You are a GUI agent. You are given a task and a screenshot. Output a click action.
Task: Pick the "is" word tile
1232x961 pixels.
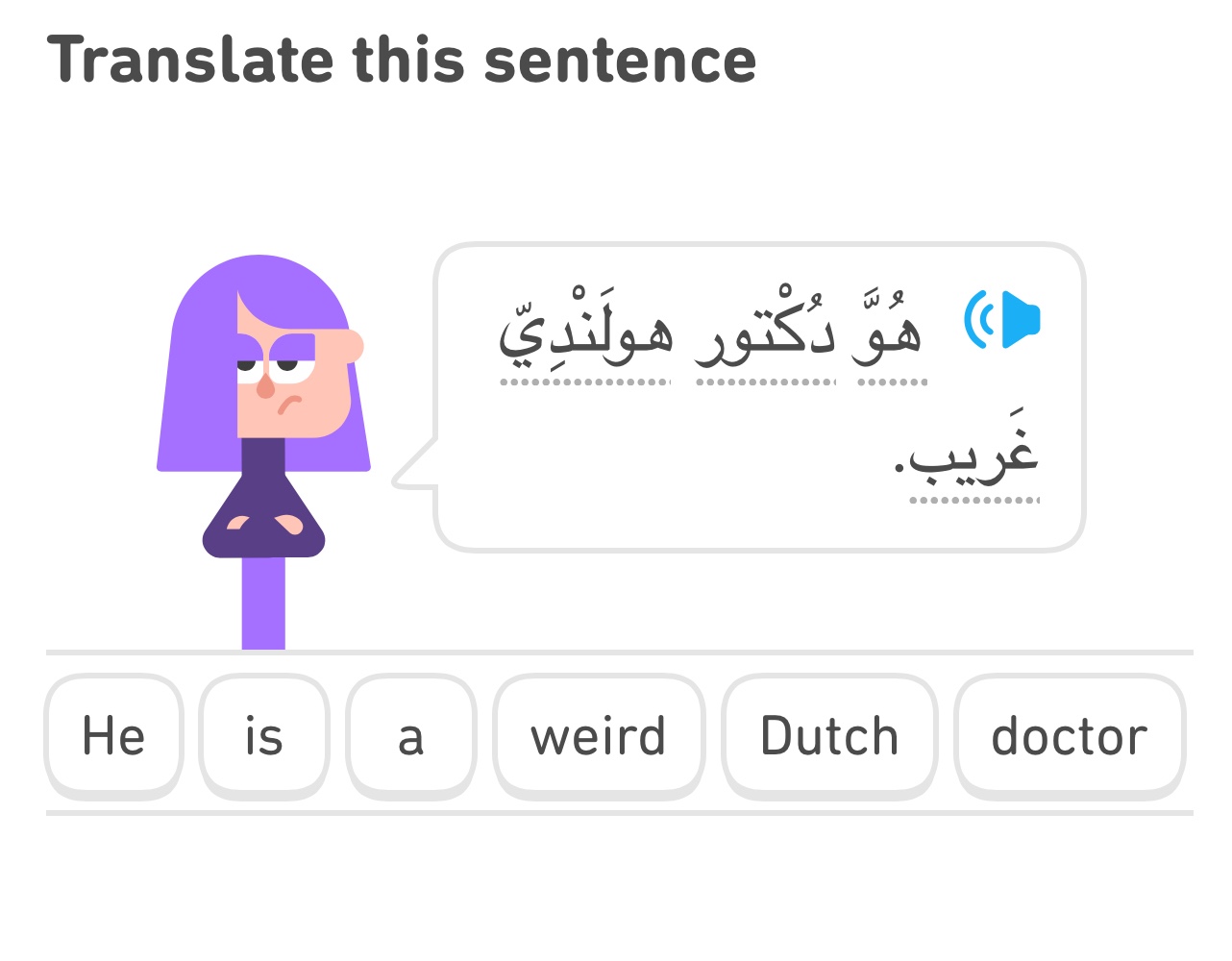coord(264,736)
